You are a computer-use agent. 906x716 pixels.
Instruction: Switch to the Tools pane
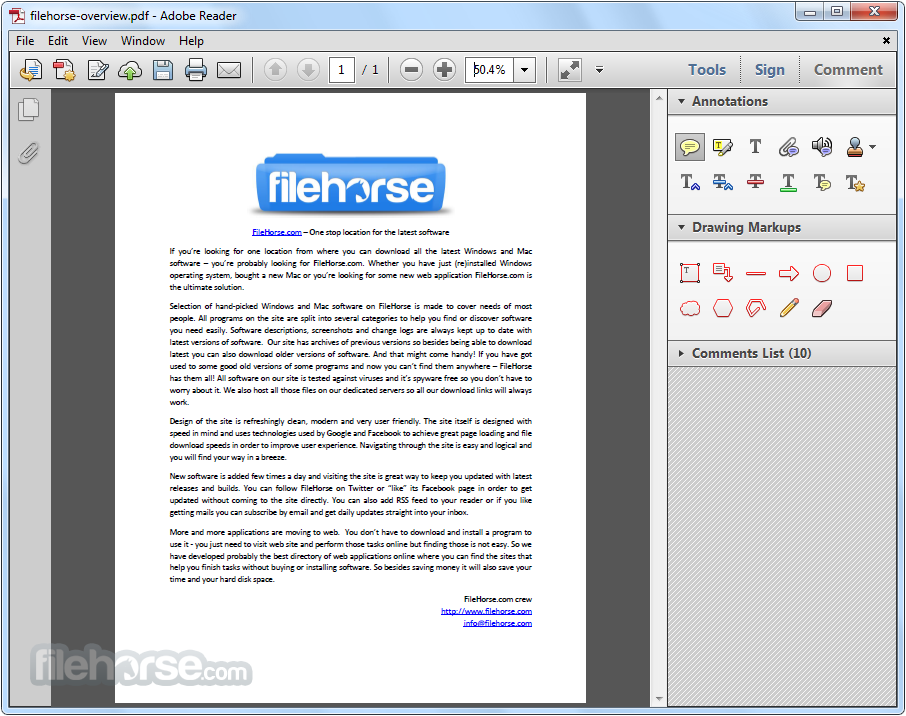pyautogui.click(x=707, y=70)
